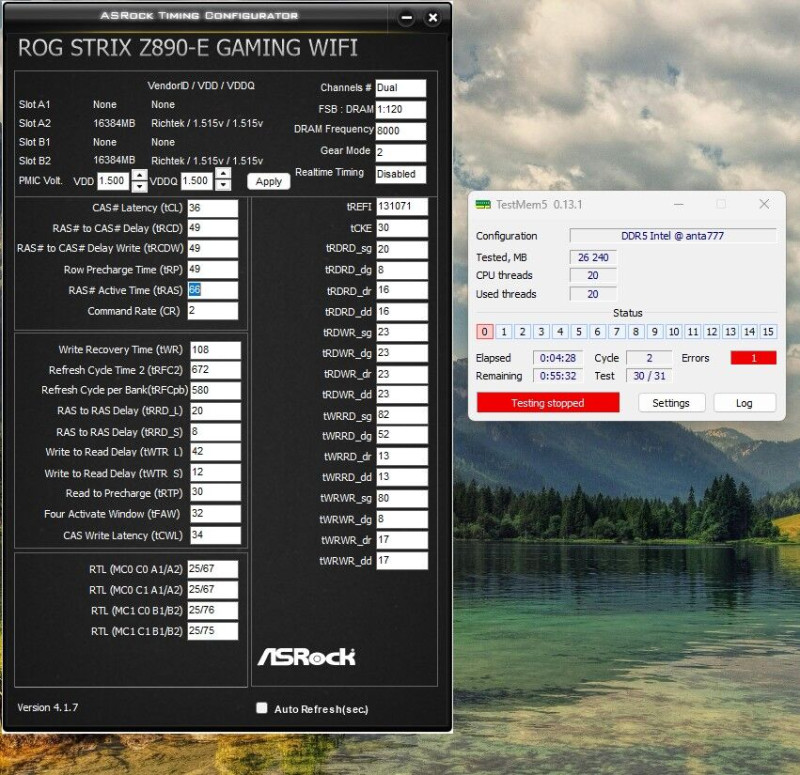Click the TestMem5 memory chip icon
This screenshot has width=800, height=775.
coord(483,205)
